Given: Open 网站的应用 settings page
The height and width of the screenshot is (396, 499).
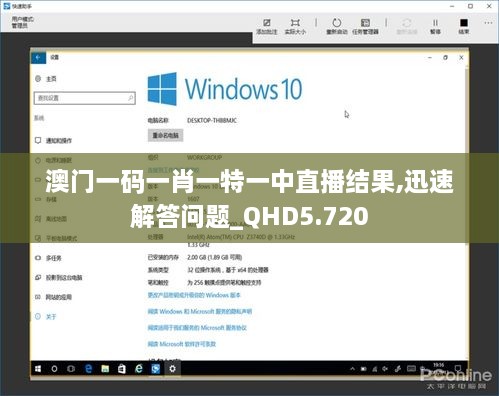Looking at the screenshot, I should click(x=53, y=297).
